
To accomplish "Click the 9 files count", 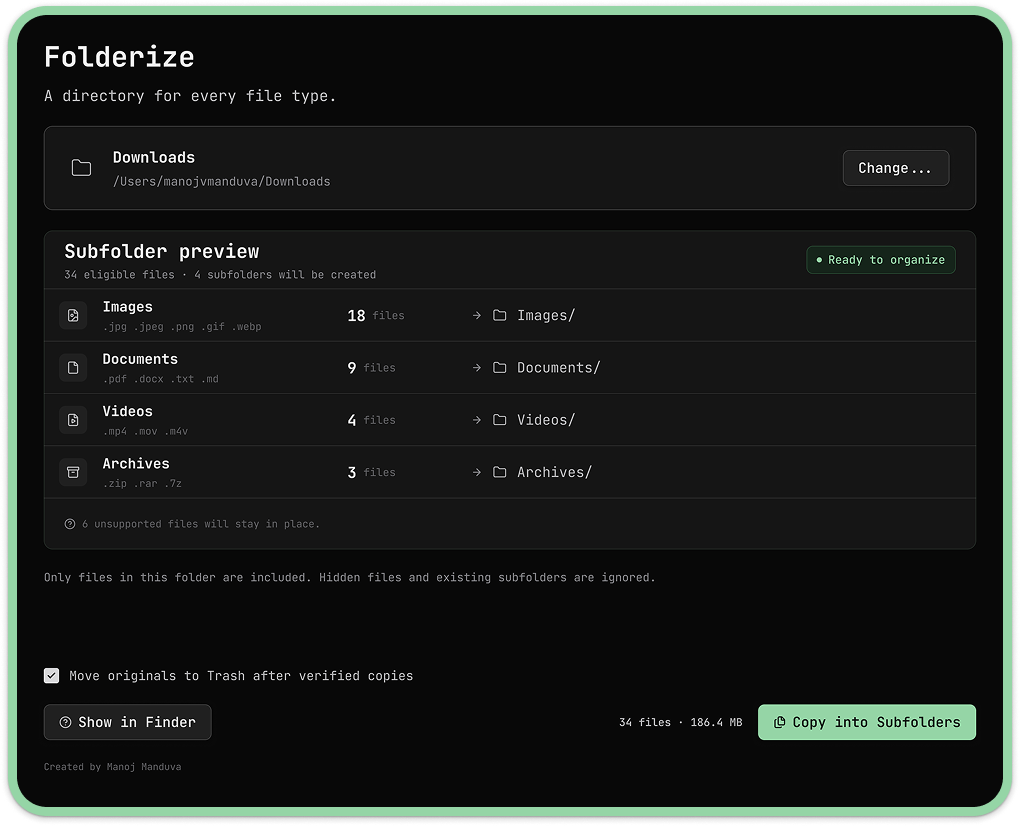I will [371, 367].
